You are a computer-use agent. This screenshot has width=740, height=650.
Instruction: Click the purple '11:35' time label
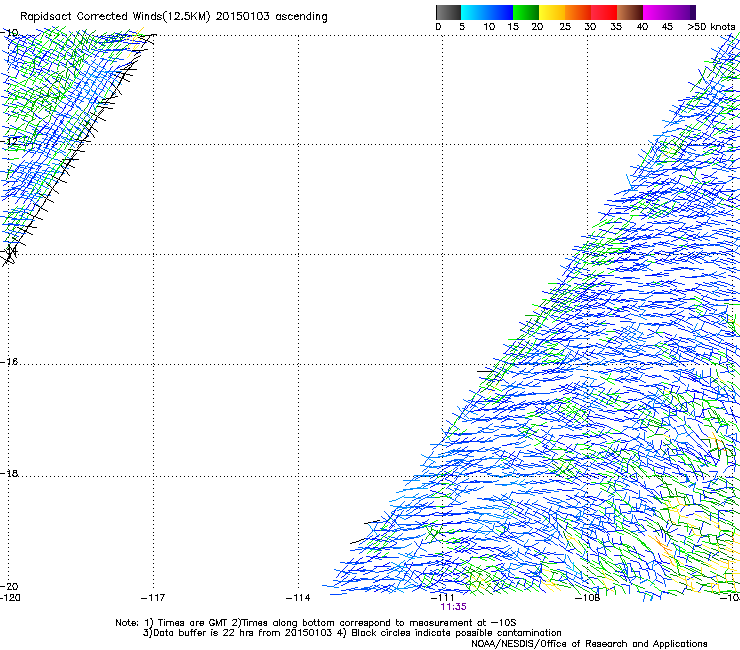pos(453,607)
